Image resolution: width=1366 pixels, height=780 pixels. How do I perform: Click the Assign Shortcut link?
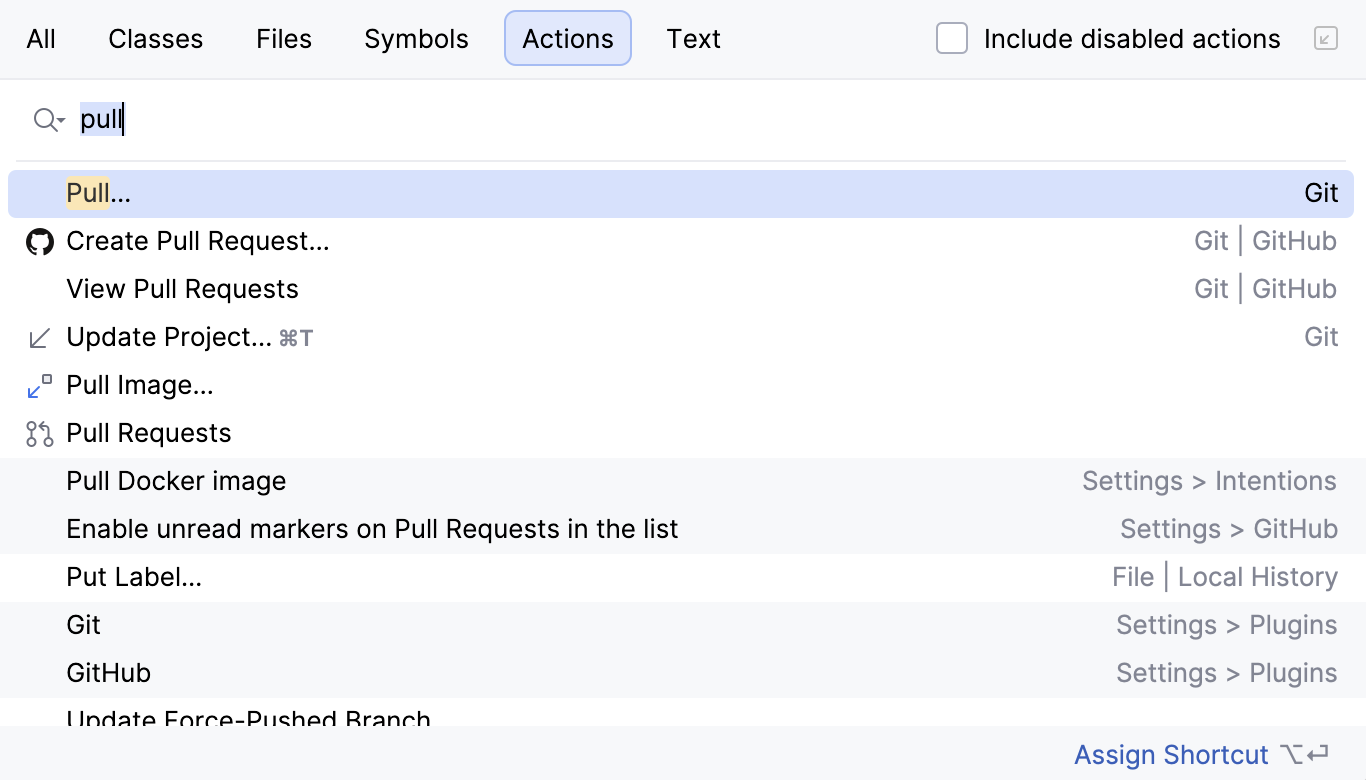coord(1171,755)
